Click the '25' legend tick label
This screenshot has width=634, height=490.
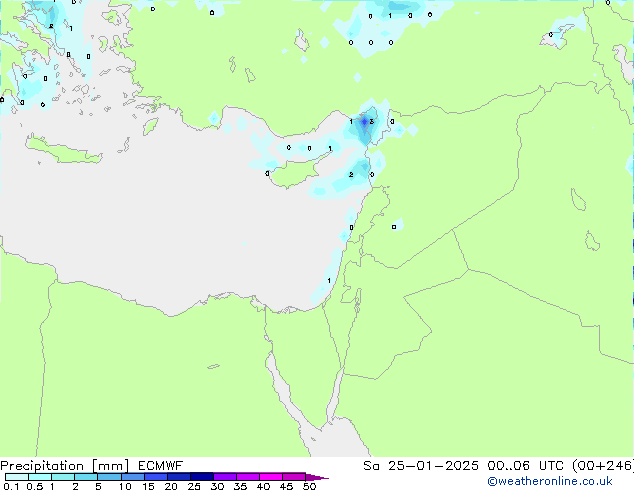click(194, 486)
